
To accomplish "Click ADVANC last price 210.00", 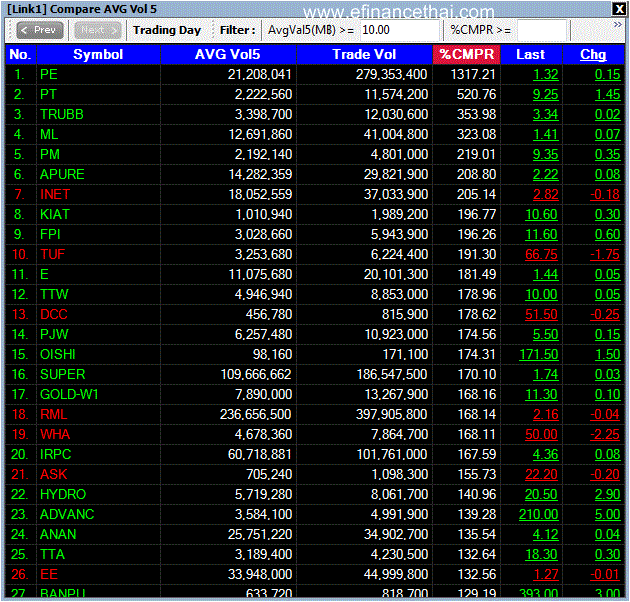I will coord(539,514).
